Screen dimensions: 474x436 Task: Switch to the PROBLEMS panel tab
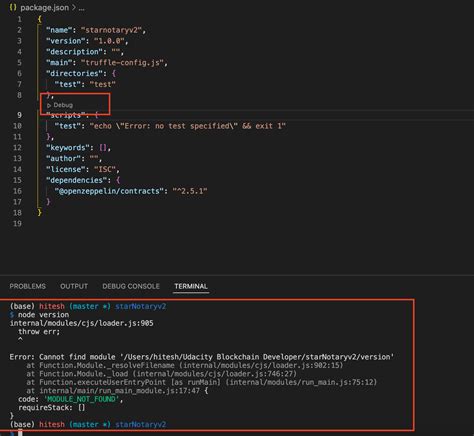click(x=28, y=286)
